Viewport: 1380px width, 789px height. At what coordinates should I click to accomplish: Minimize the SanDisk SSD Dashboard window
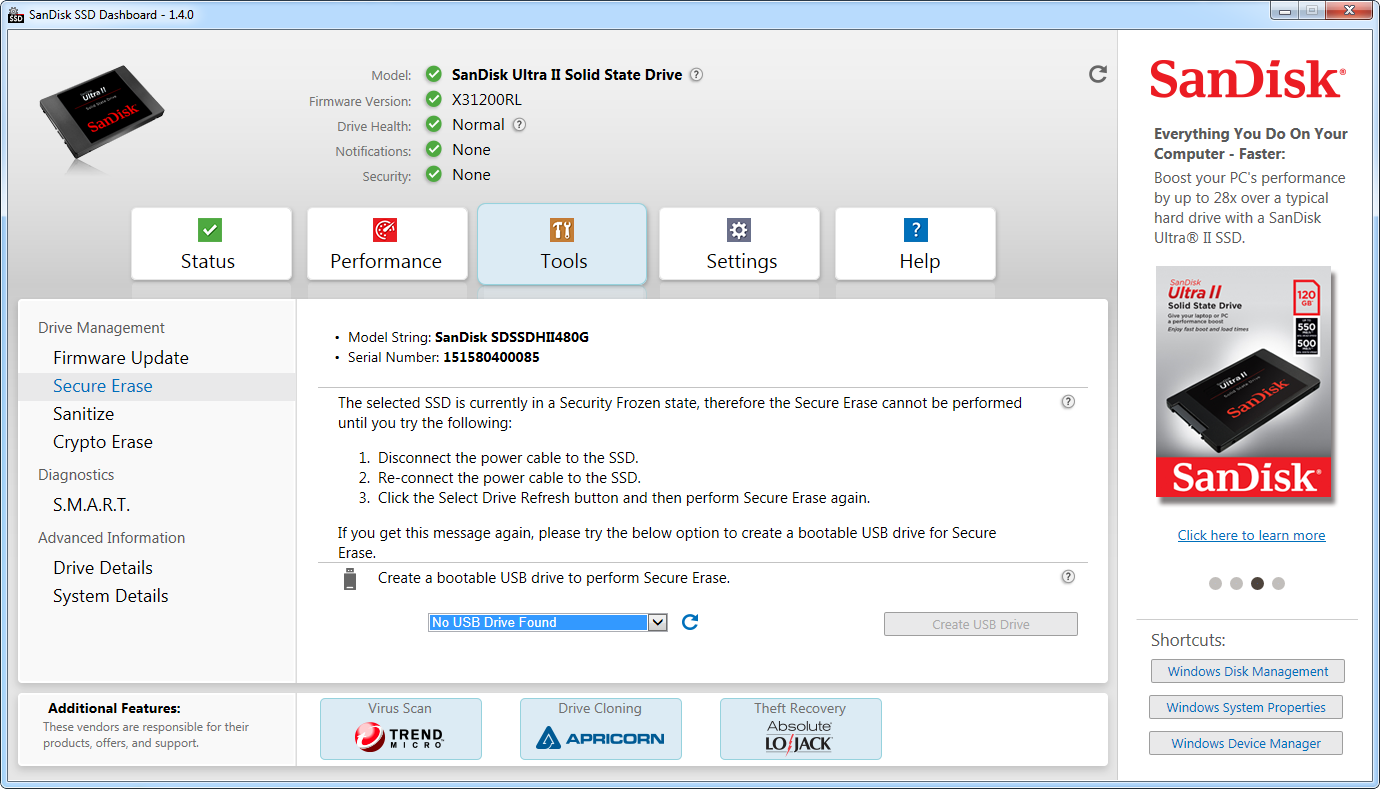coord(1285,11)
